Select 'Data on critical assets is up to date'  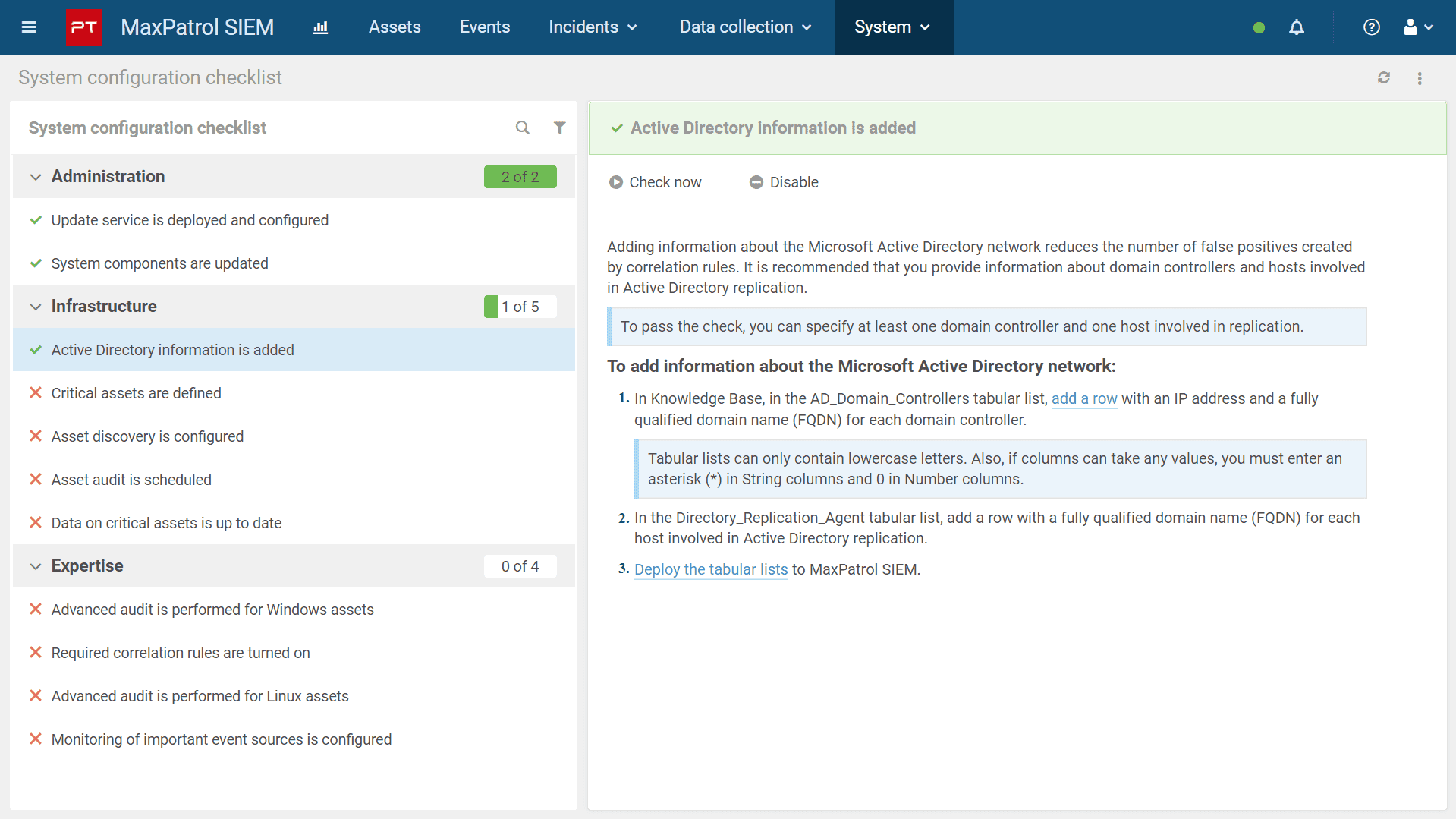pyautogui.click(x=294, y=523)
